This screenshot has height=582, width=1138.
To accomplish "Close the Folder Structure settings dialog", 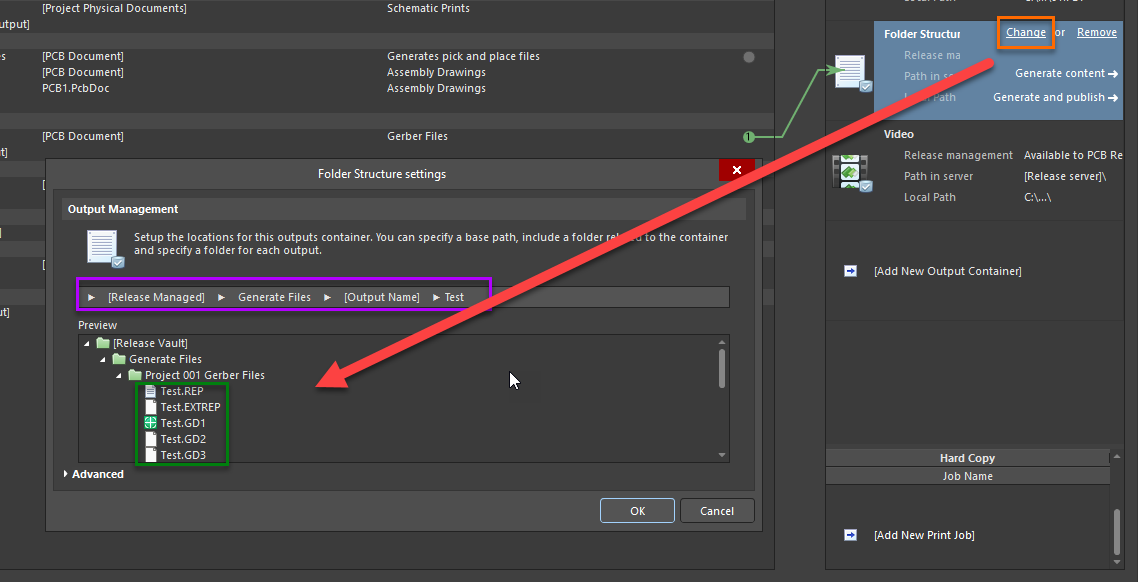I will (737, 170).
